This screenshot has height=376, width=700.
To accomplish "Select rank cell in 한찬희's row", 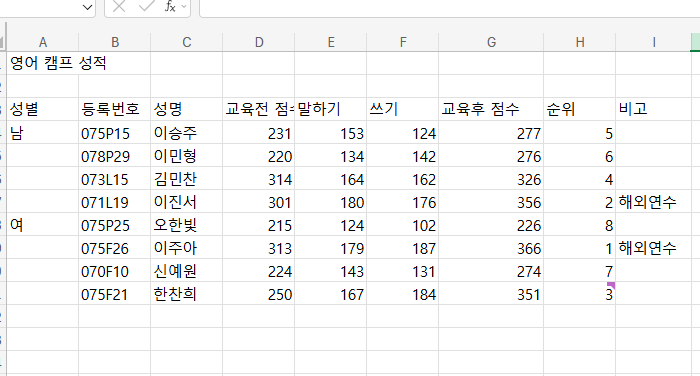I will (579, 294).
